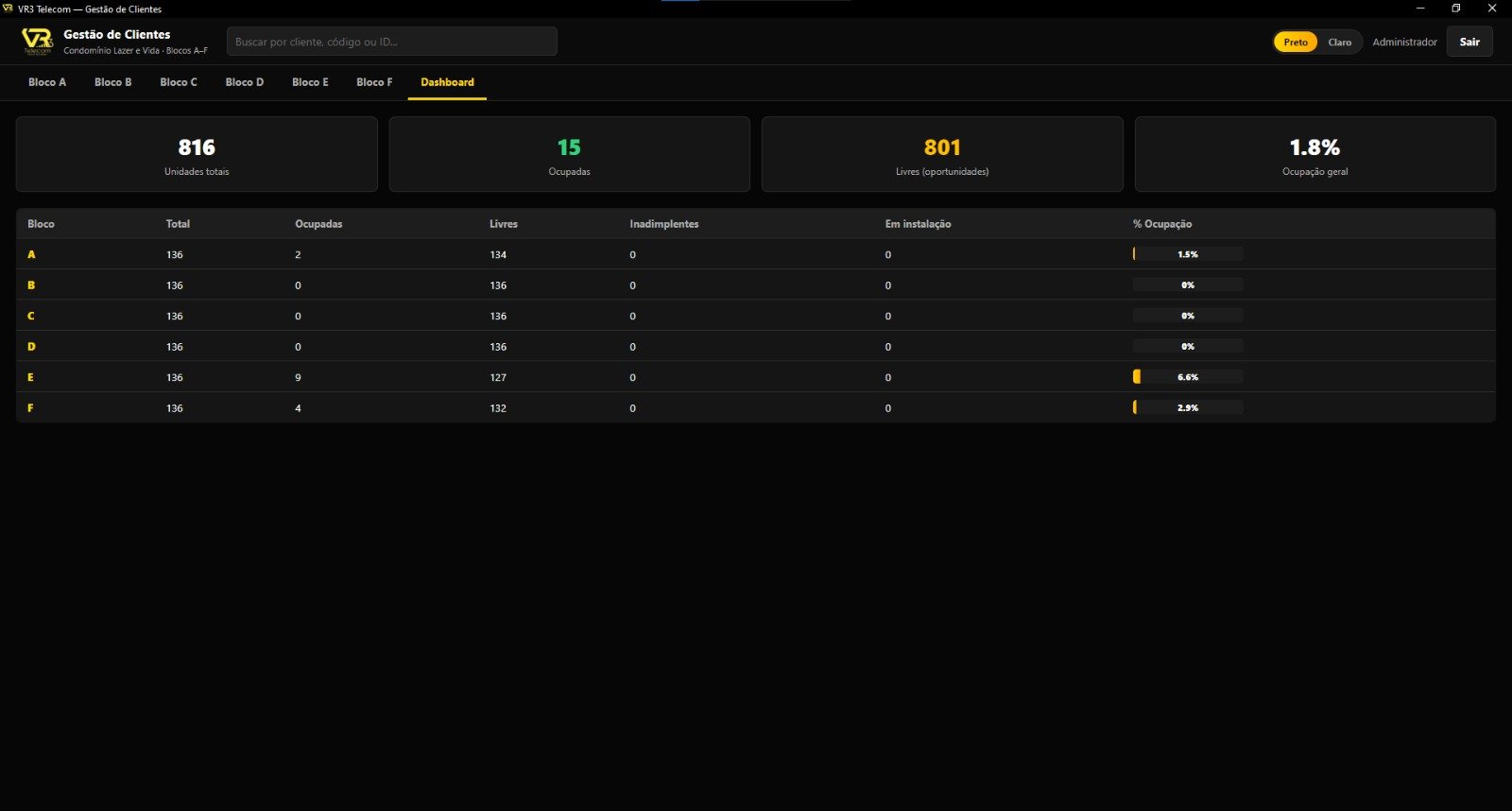Click the Livres column header

click(504, 224)
